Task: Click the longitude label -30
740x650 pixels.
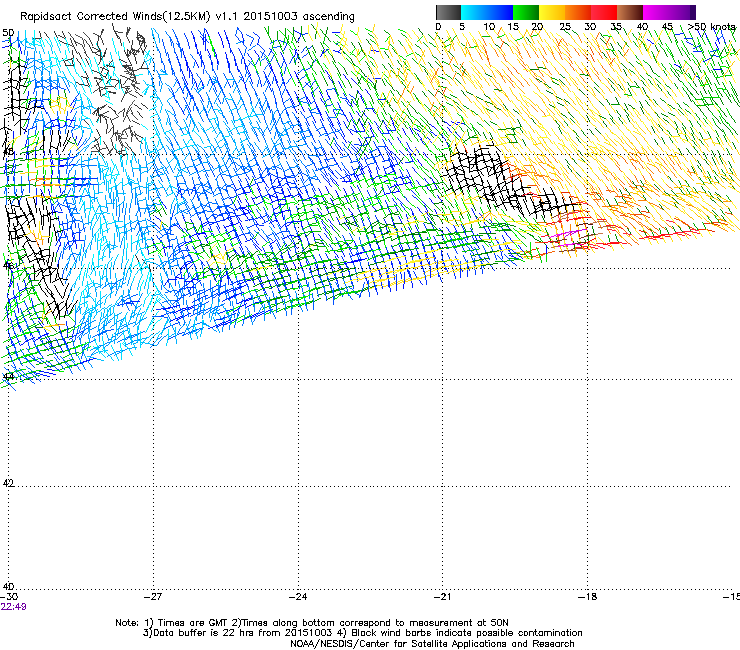Action: point(9,597)
